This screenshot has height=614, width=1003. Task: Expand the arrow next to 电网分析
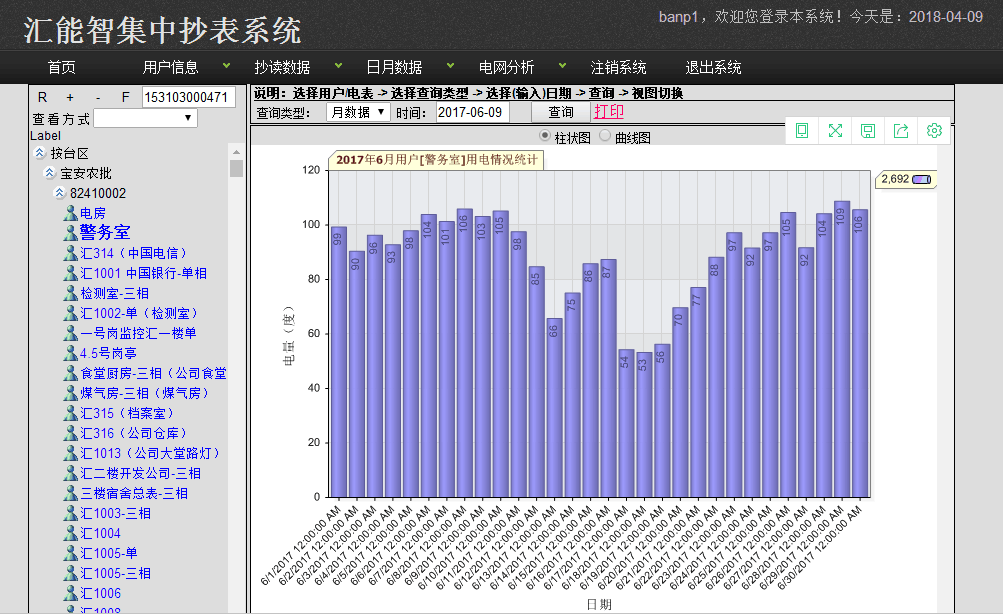(562, 65)
